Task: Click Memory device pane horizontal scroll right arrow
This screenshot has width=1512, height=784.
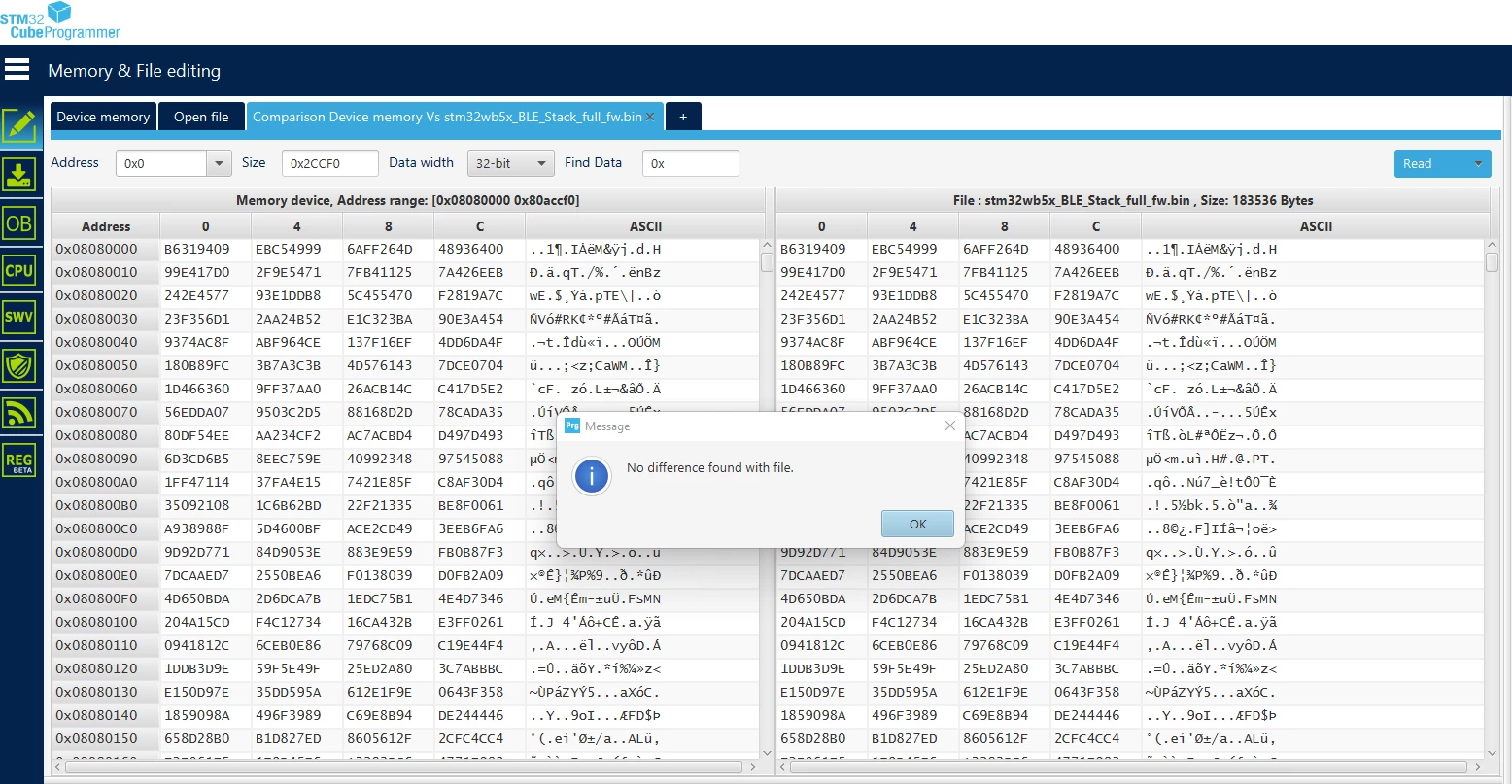Action: click(x=752, y=767)
